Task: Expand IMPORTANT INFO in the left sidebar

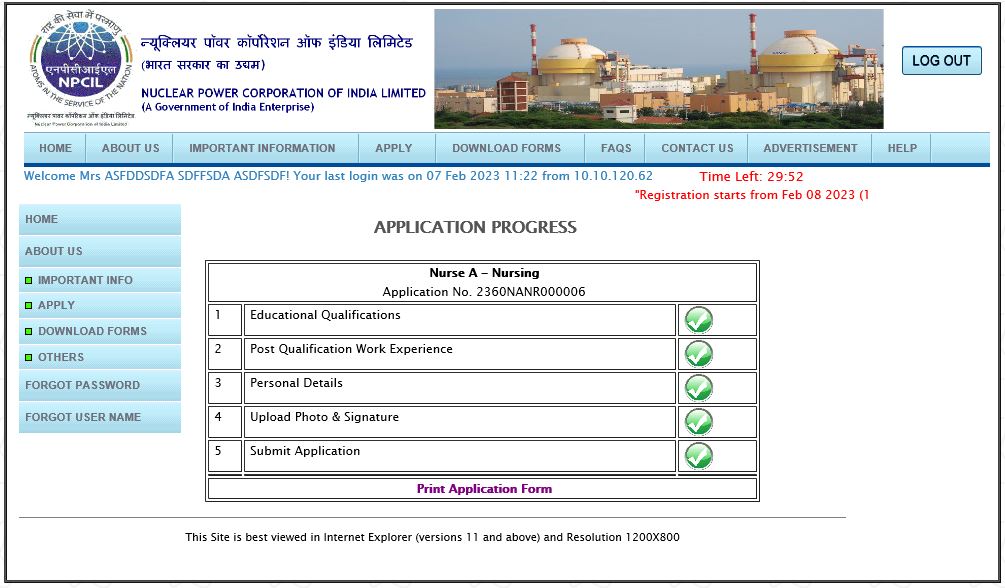Action: click(100, 280)
